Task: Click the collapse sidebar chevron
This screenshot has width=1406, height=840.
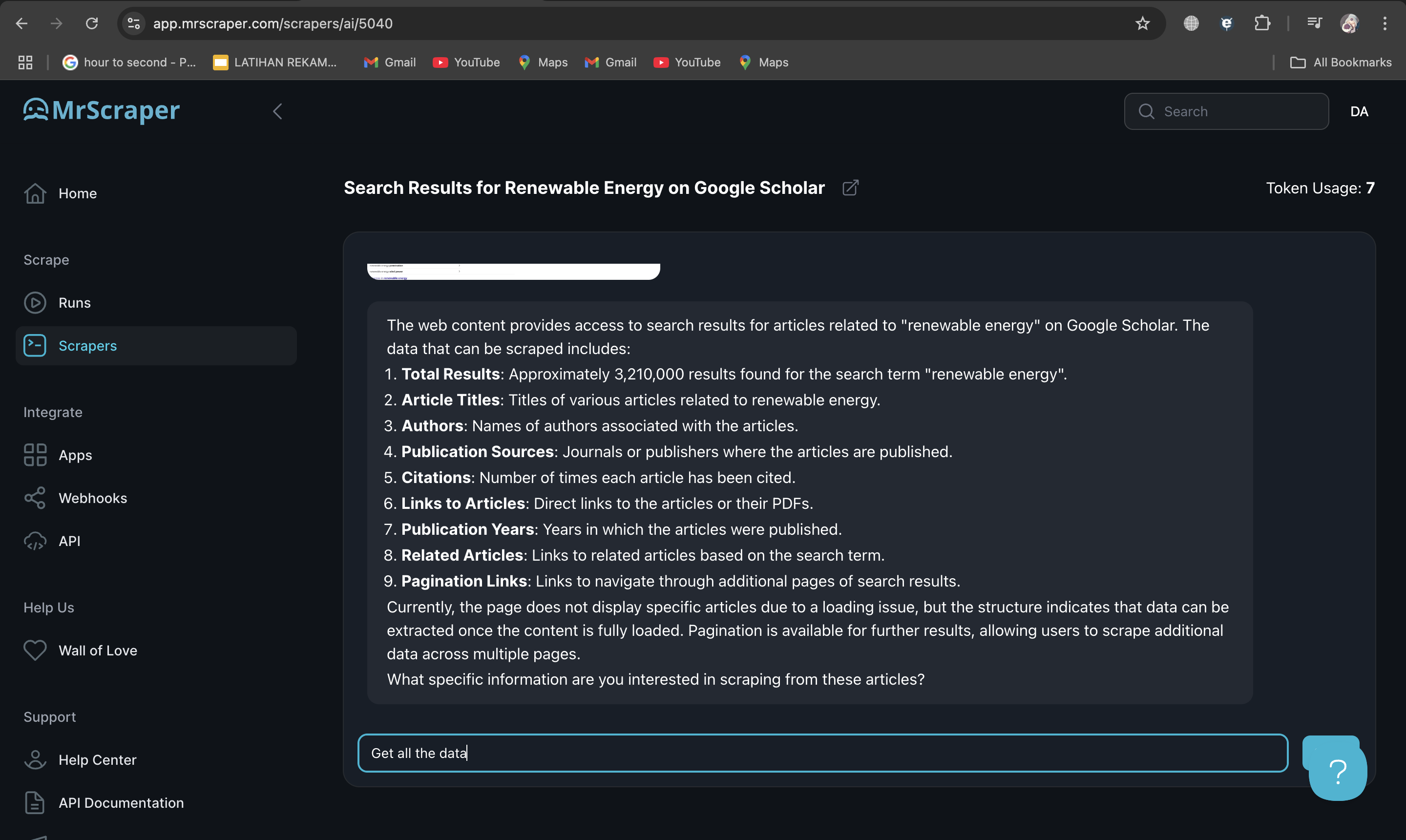Action: [x=278, y=111]
